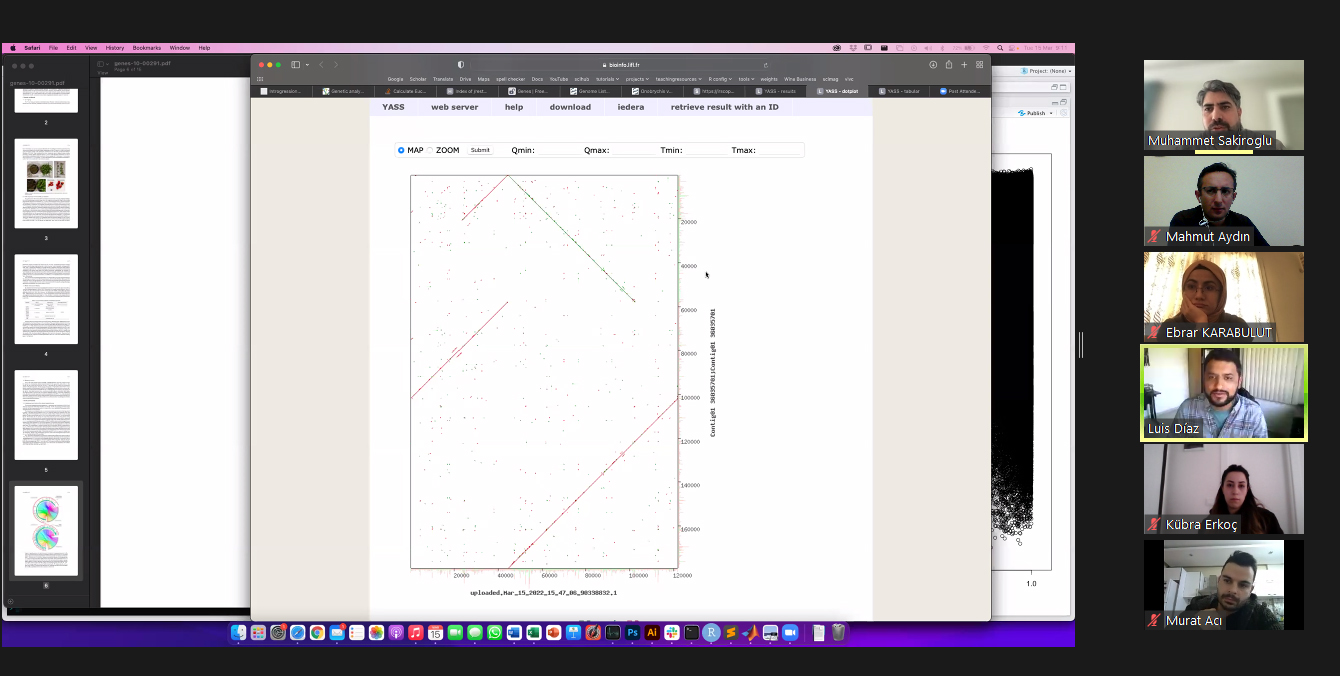Select the MAP radio button
This screenshot has width=1340, height=676.
click(x=401, y=150)
